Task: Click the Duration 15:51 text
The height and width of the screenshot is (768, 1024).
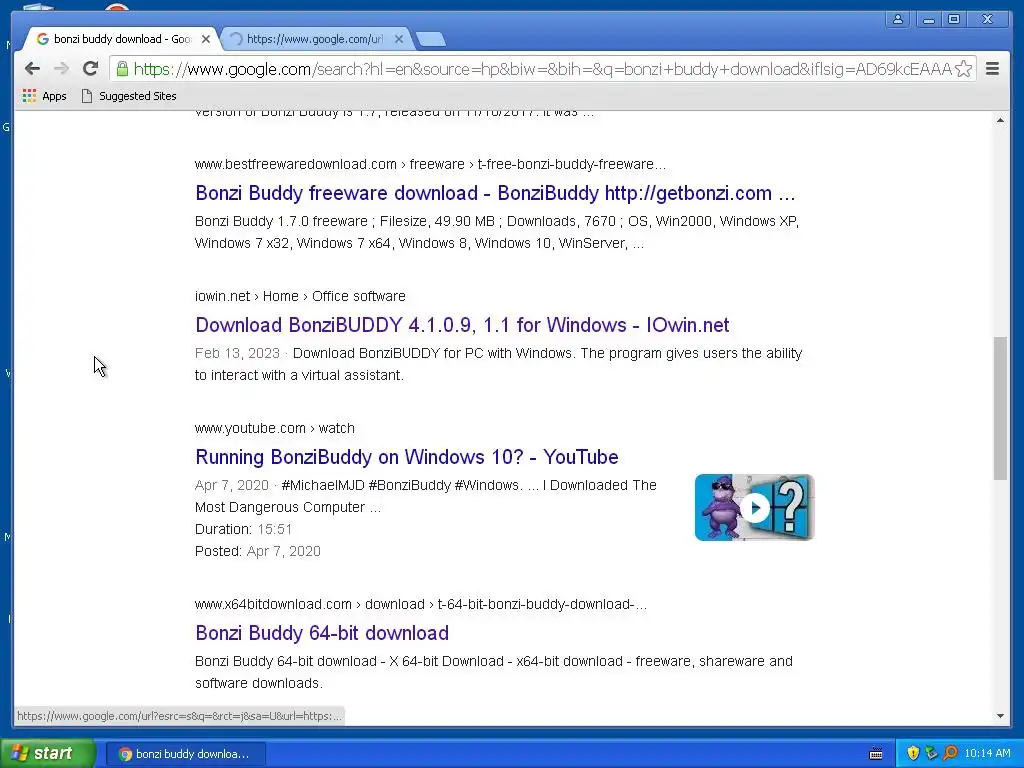Action: coord(243,529)
